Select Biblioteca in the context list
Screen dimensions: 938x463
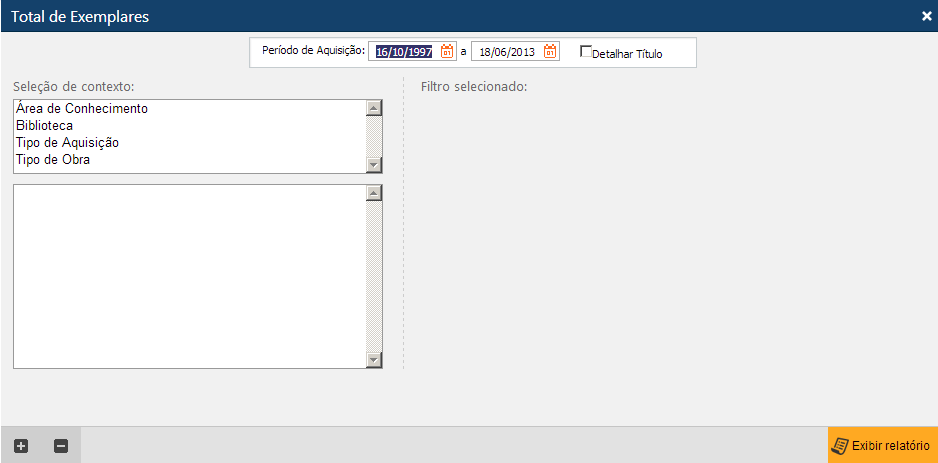click(x=44, y=125)
